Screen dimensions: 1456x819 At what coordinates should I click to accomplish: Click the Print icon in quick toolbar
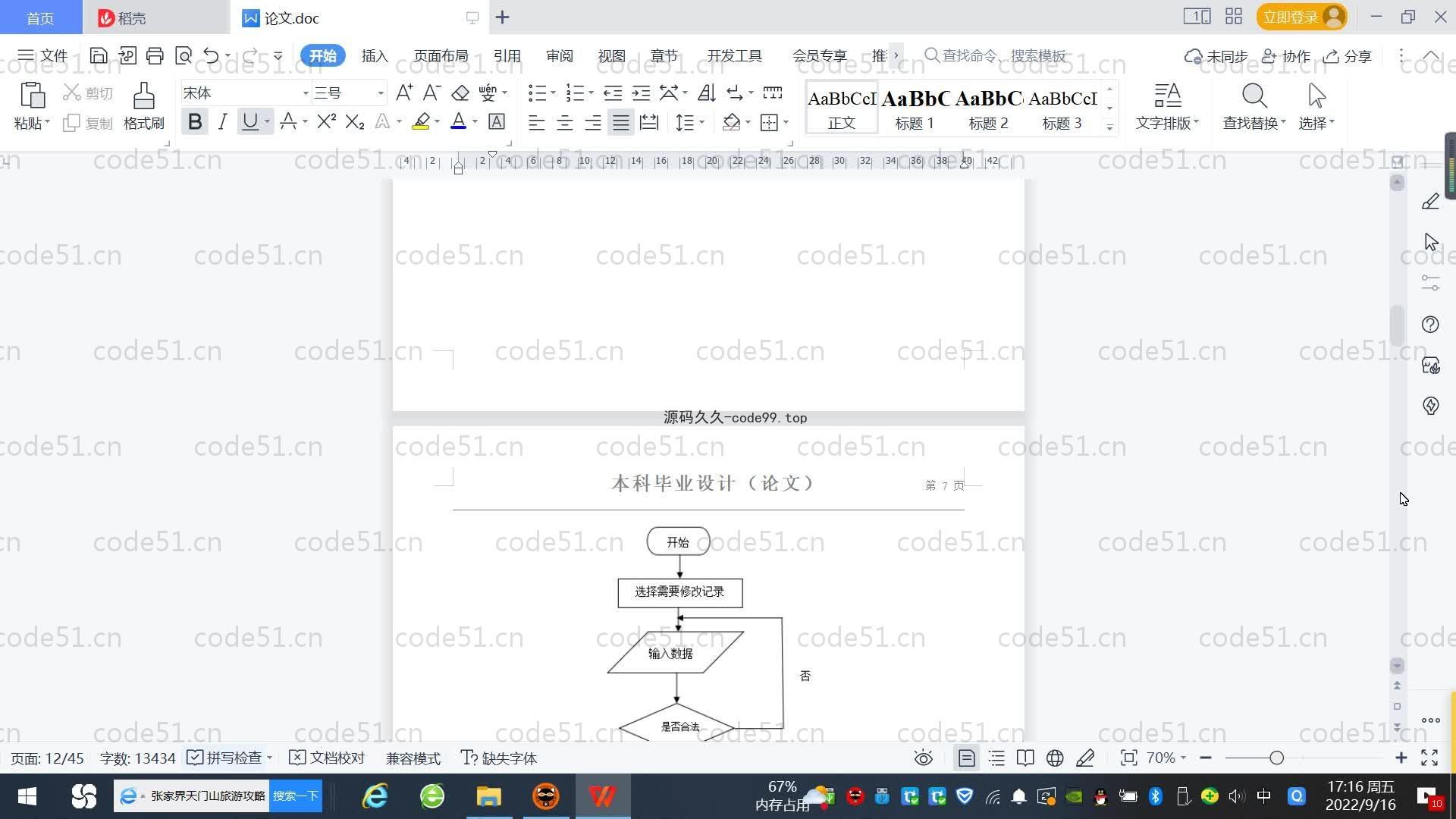155,55
